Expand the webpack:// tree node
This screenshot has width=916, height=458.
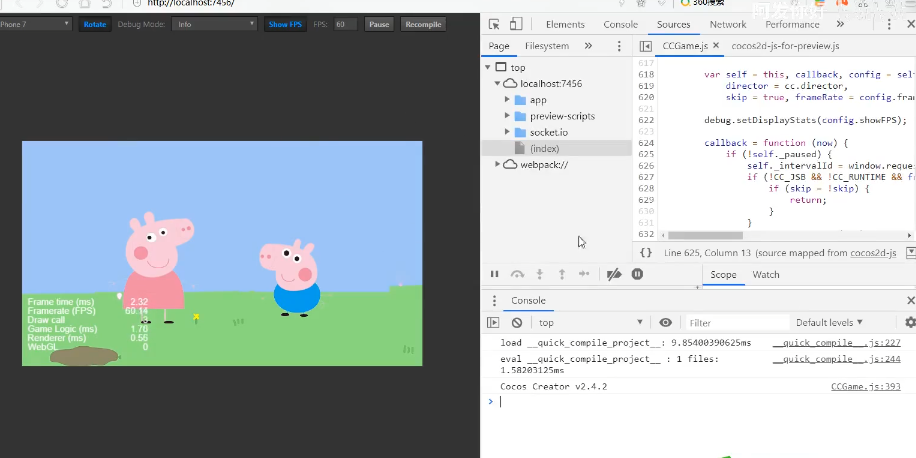tap(497, 165)
